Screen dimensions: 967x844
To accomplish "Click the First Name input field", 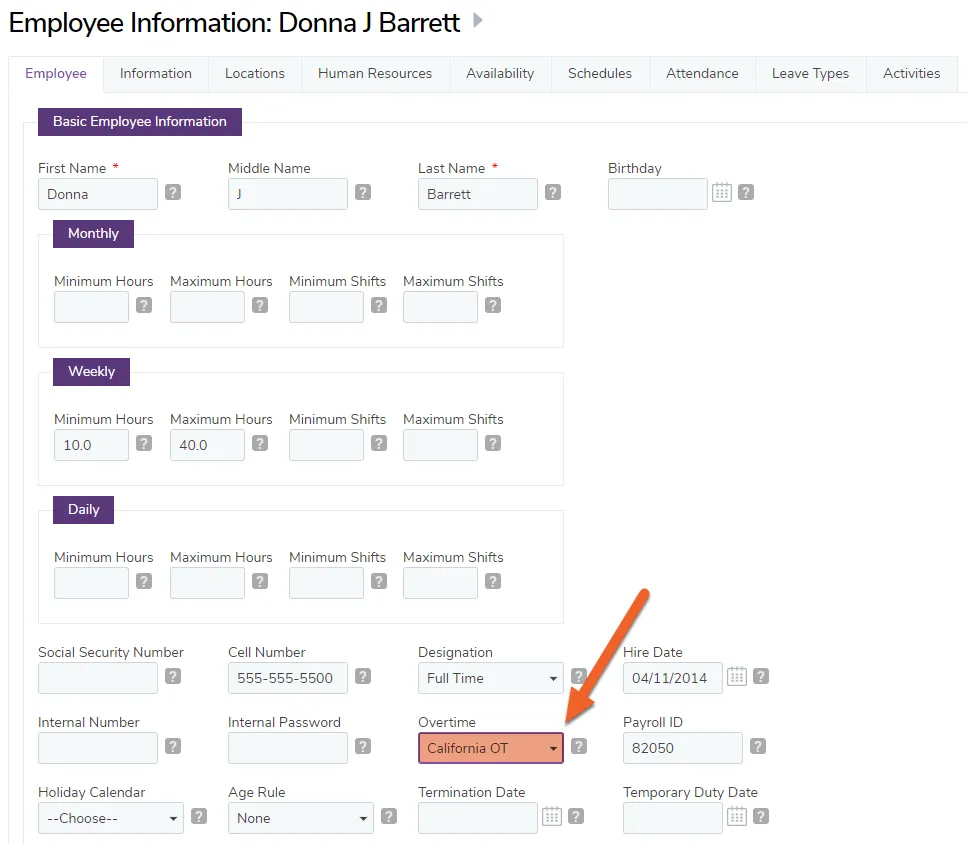I will 98,194.
